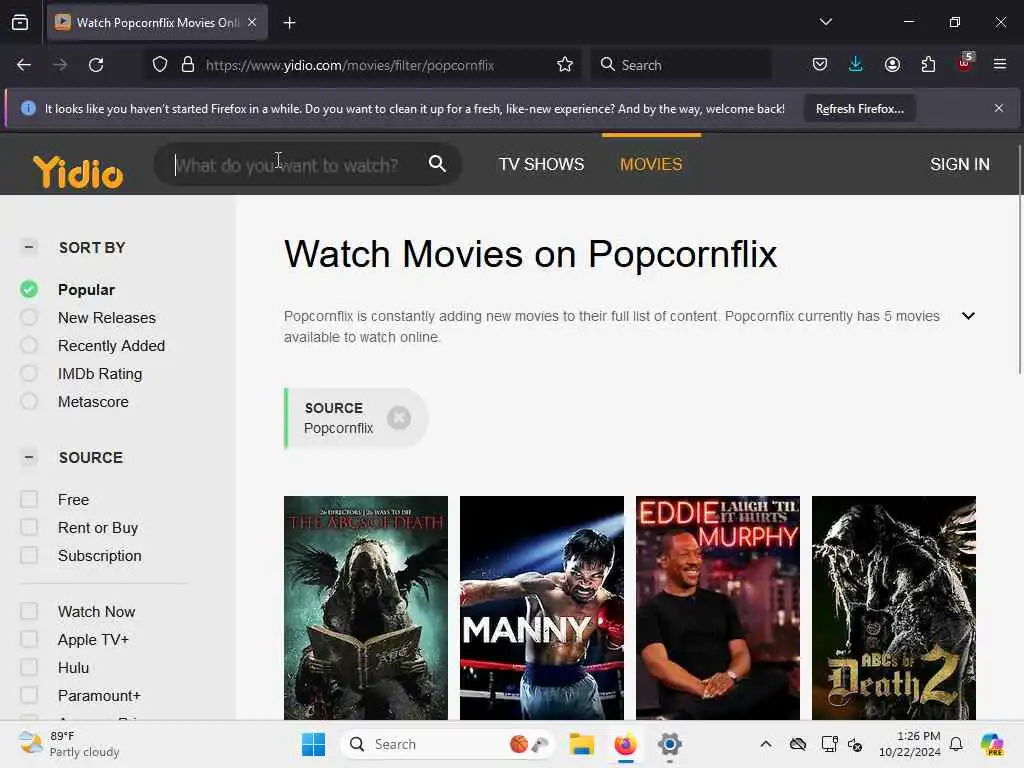
Task: Click the Firefox toolbar Search box
Action: 682,65
